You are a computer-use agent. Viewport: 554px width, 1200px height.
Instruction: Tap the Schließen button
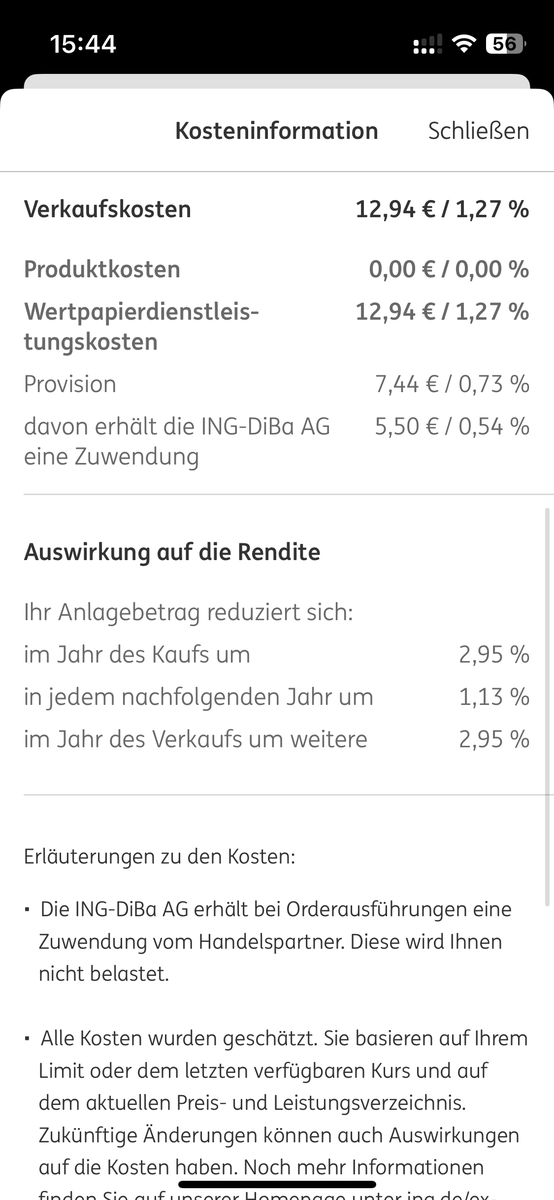(x=478, y=131)
